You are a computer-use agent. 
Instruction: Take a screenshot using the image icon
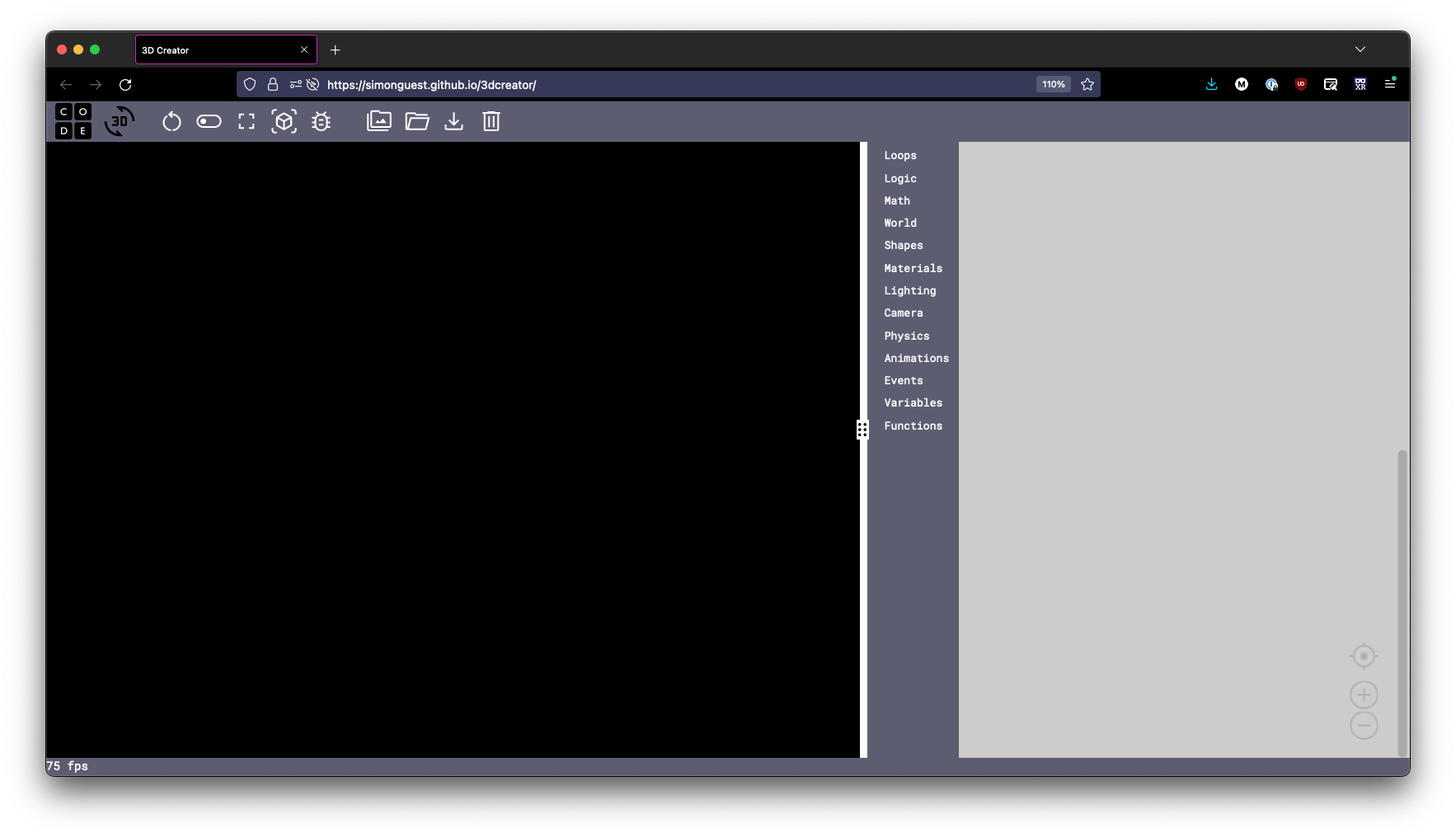(378, 121)
